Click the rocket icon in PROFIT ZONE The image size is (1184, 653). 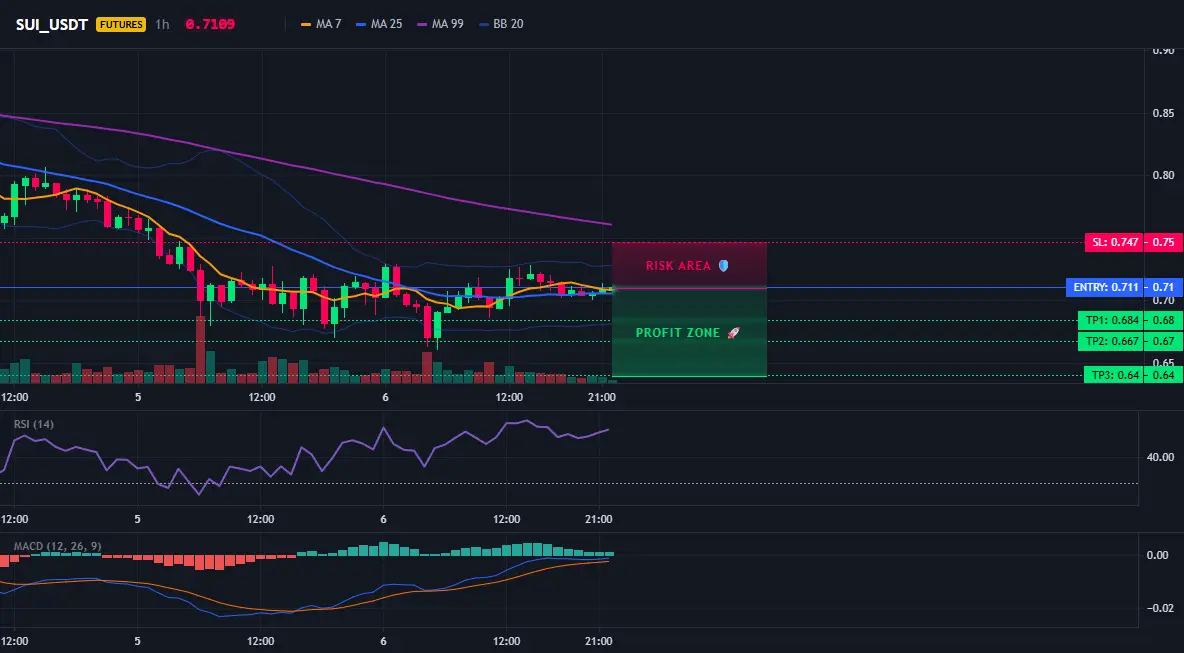[x=733, y=333]
